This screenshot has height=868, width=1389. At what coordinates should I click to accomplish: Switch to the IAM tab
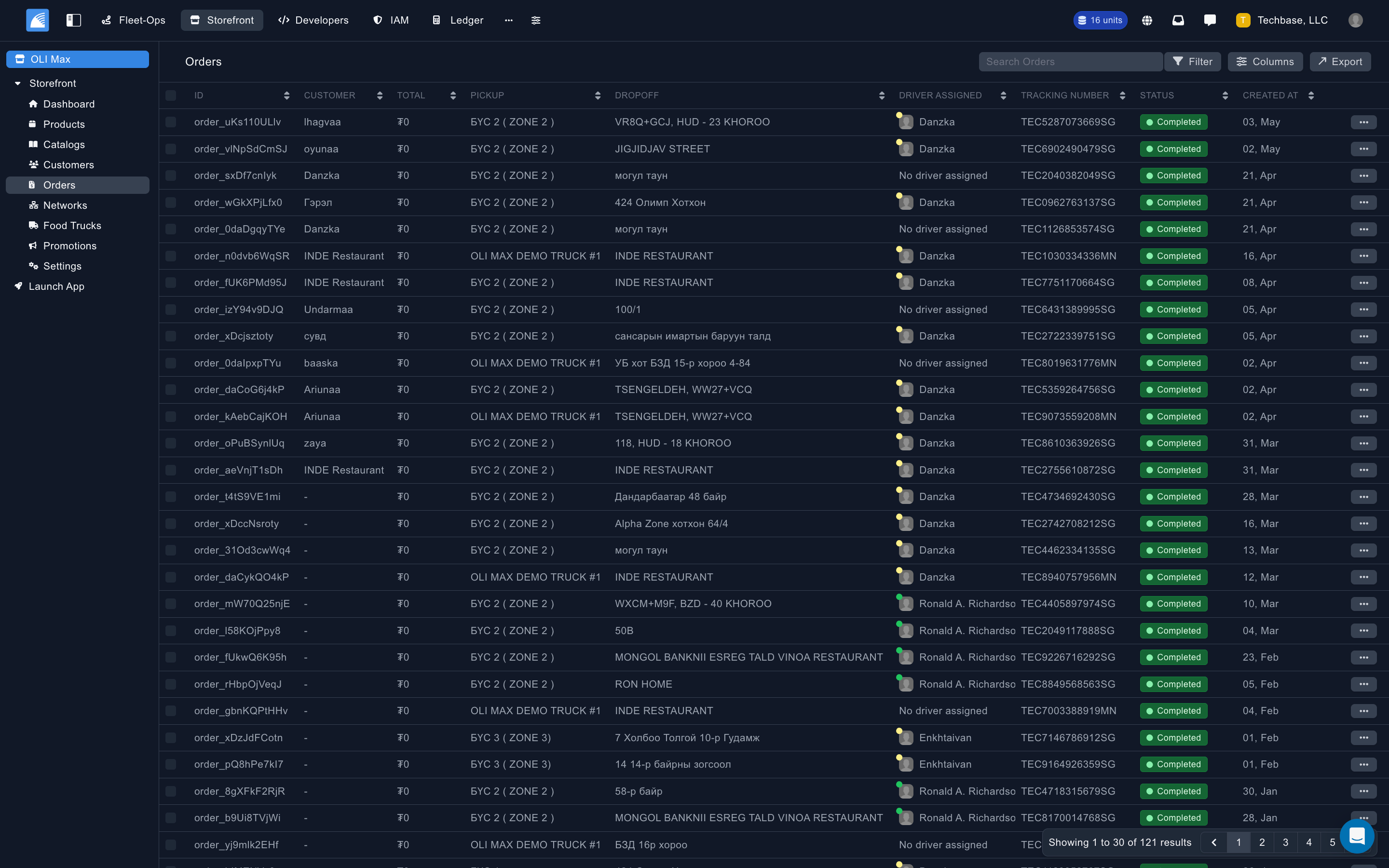point(391,20)
